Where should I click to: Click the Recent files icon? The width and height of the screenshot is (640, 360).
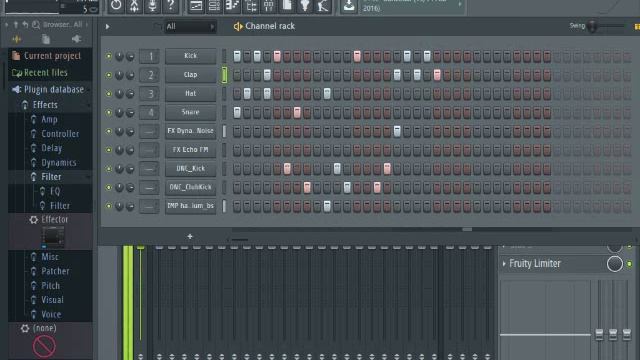point(17,73)
